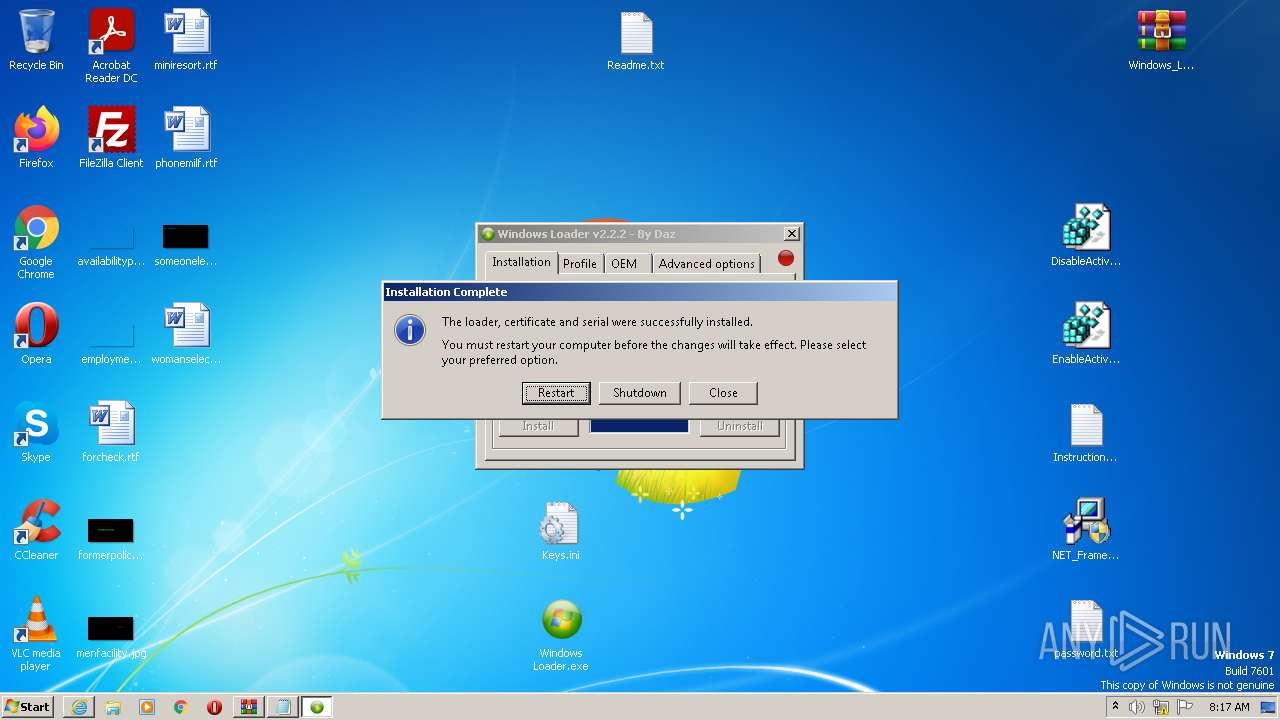Select employme... desktop file
The height and width of the screenshot is (720, 1280).
(x=111, y=343)
